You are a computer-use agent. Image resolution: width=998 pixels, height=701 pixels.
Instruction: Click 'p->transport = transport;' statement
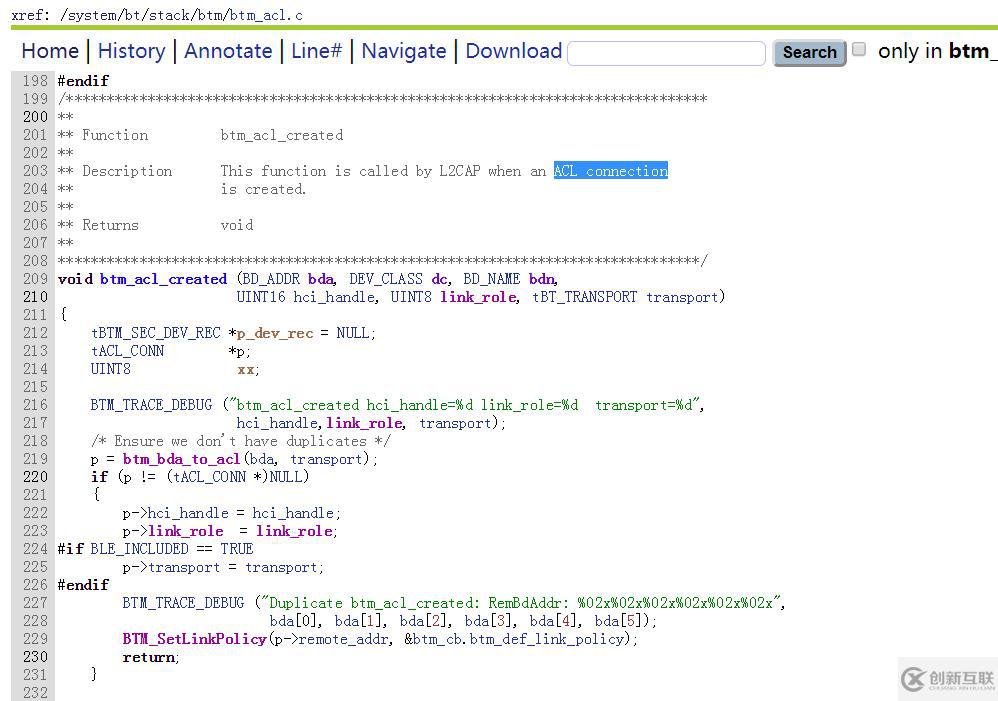click(x=223, y=567)
